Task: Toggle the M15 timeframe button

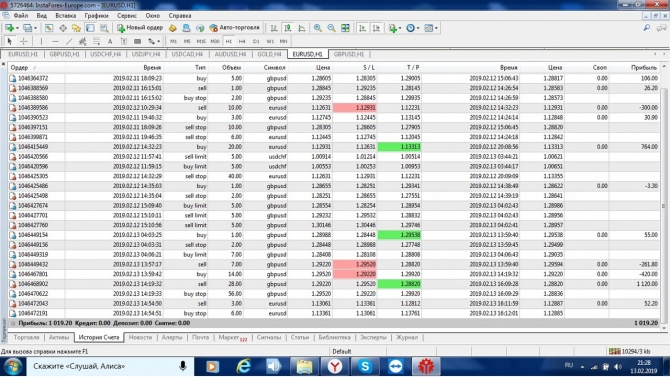Action: point(201,41)
